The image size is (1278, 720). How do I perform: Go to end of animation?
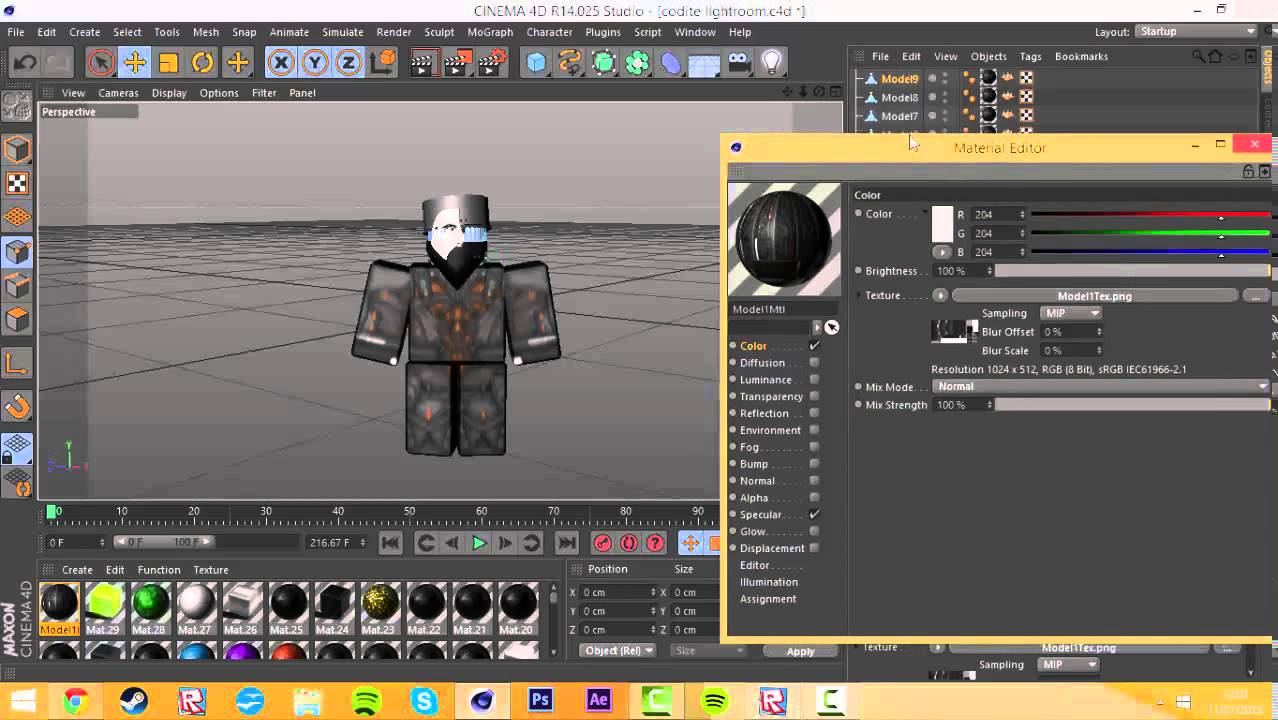[567, 543]
